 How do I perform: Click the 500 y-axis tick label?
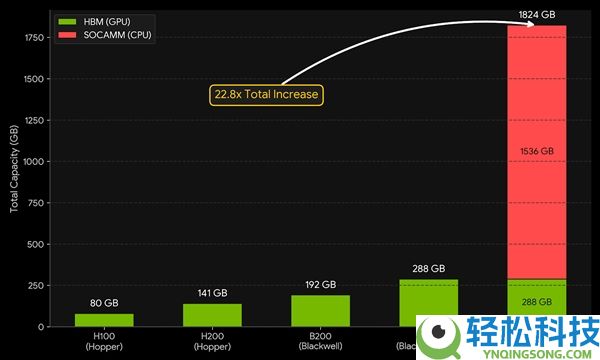pos(36,244)
